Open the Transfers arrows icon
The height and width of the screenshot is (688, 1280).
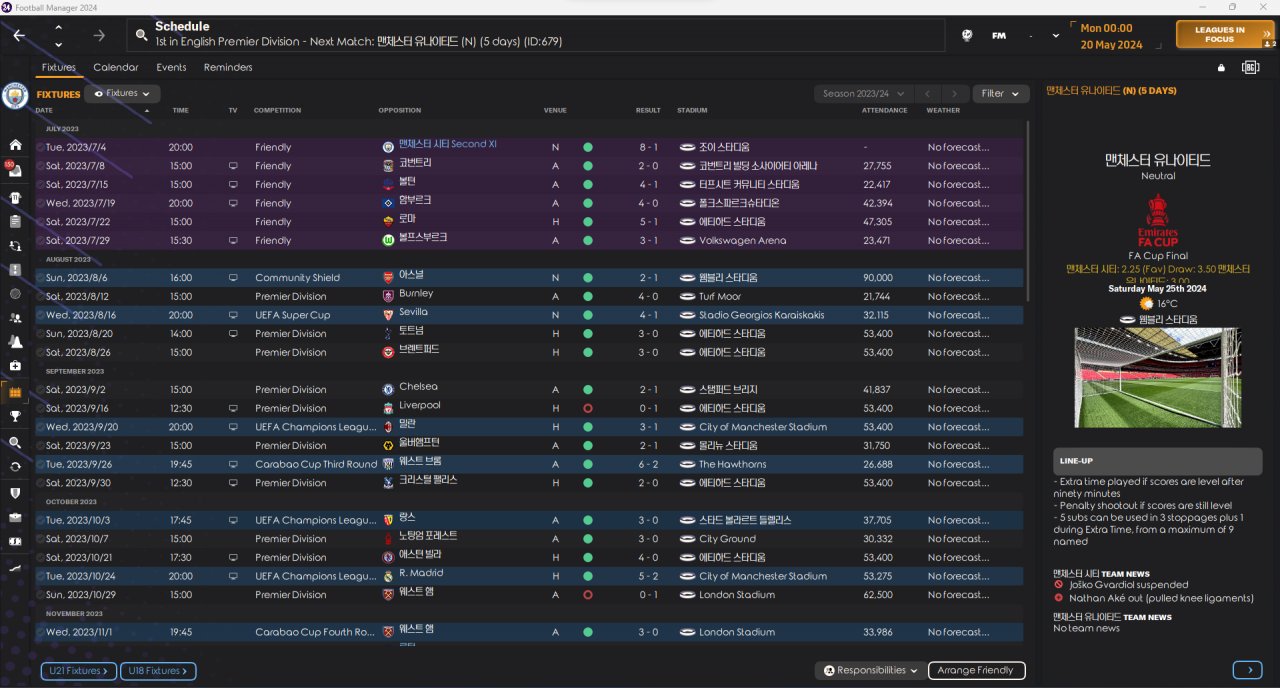(x=15, y=467)
